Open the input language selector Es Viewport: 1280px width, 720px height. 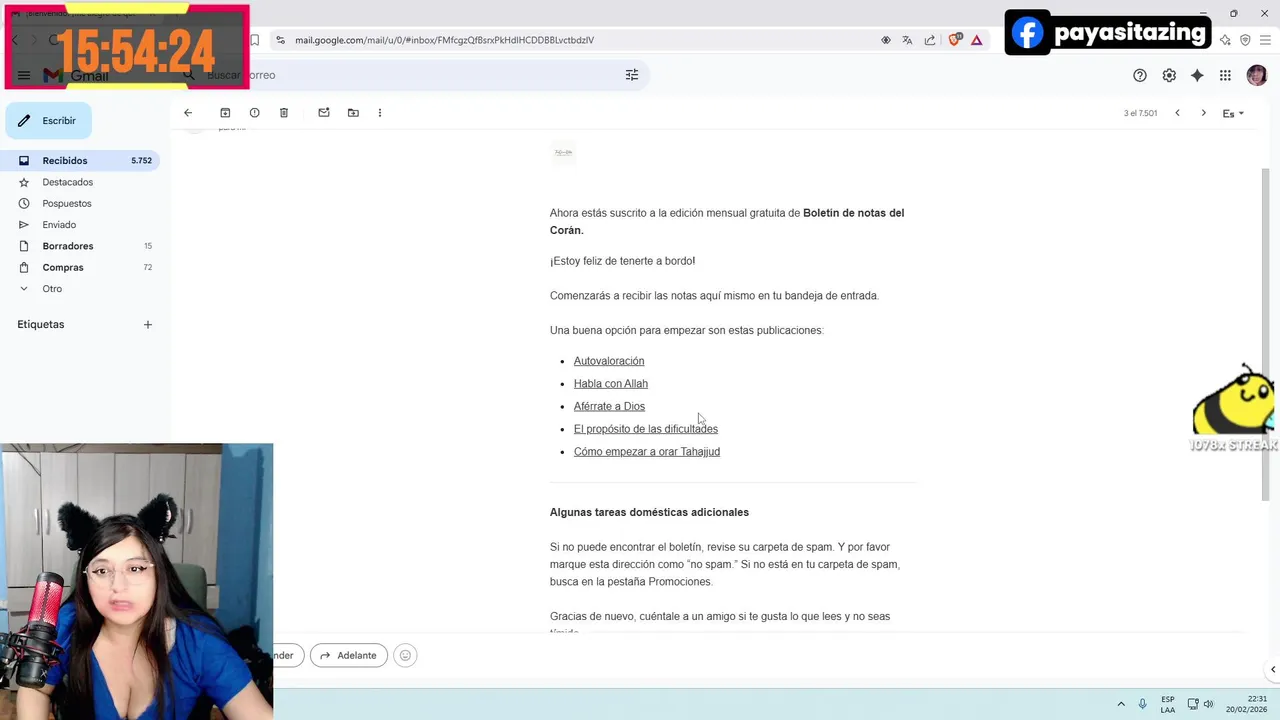pyautogui.click(x=1233, y=113)
